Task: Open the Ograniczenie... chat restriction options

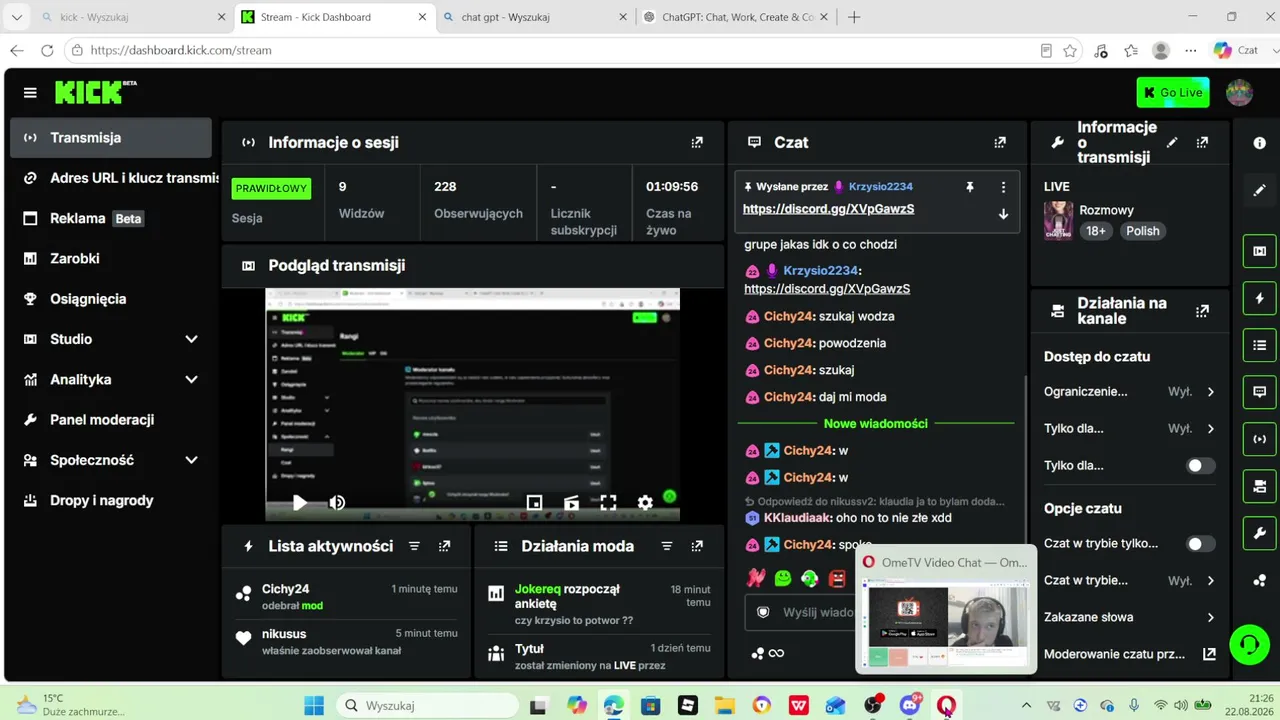Action: (x=1130, y=392)
